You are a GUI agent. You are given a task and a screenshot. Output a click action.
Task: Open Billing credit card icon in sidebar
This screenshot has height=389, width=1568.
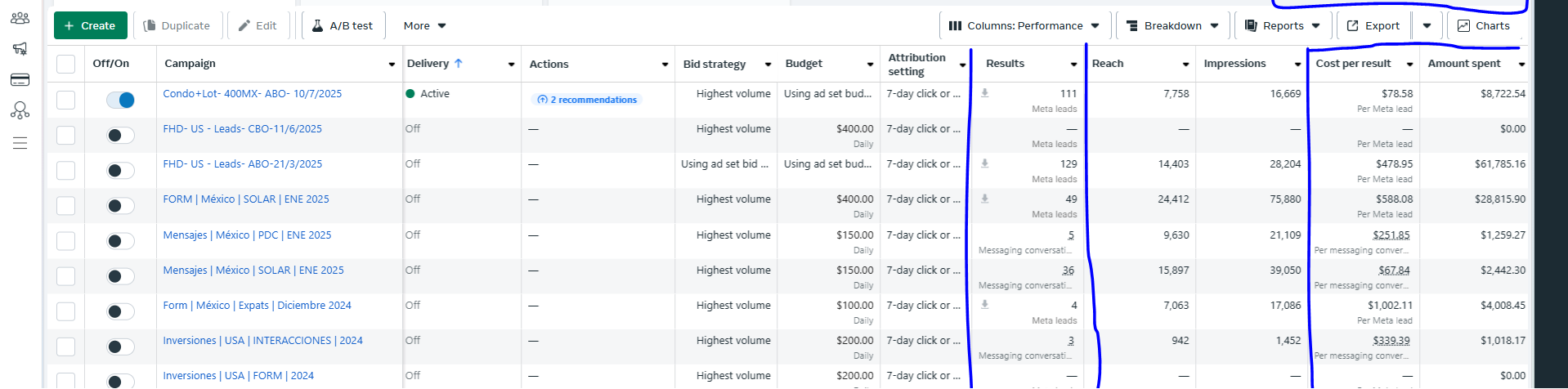[20, 80]
